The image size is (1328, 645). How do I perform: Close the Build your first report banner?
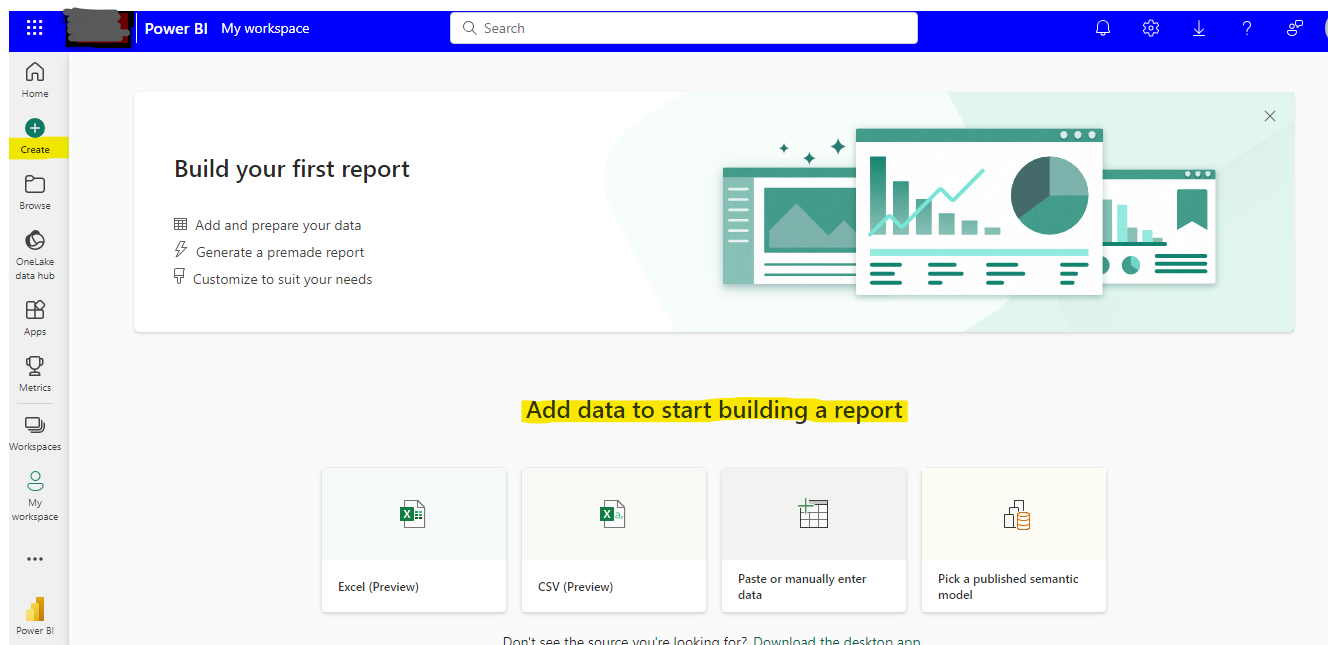[1270, 116]
